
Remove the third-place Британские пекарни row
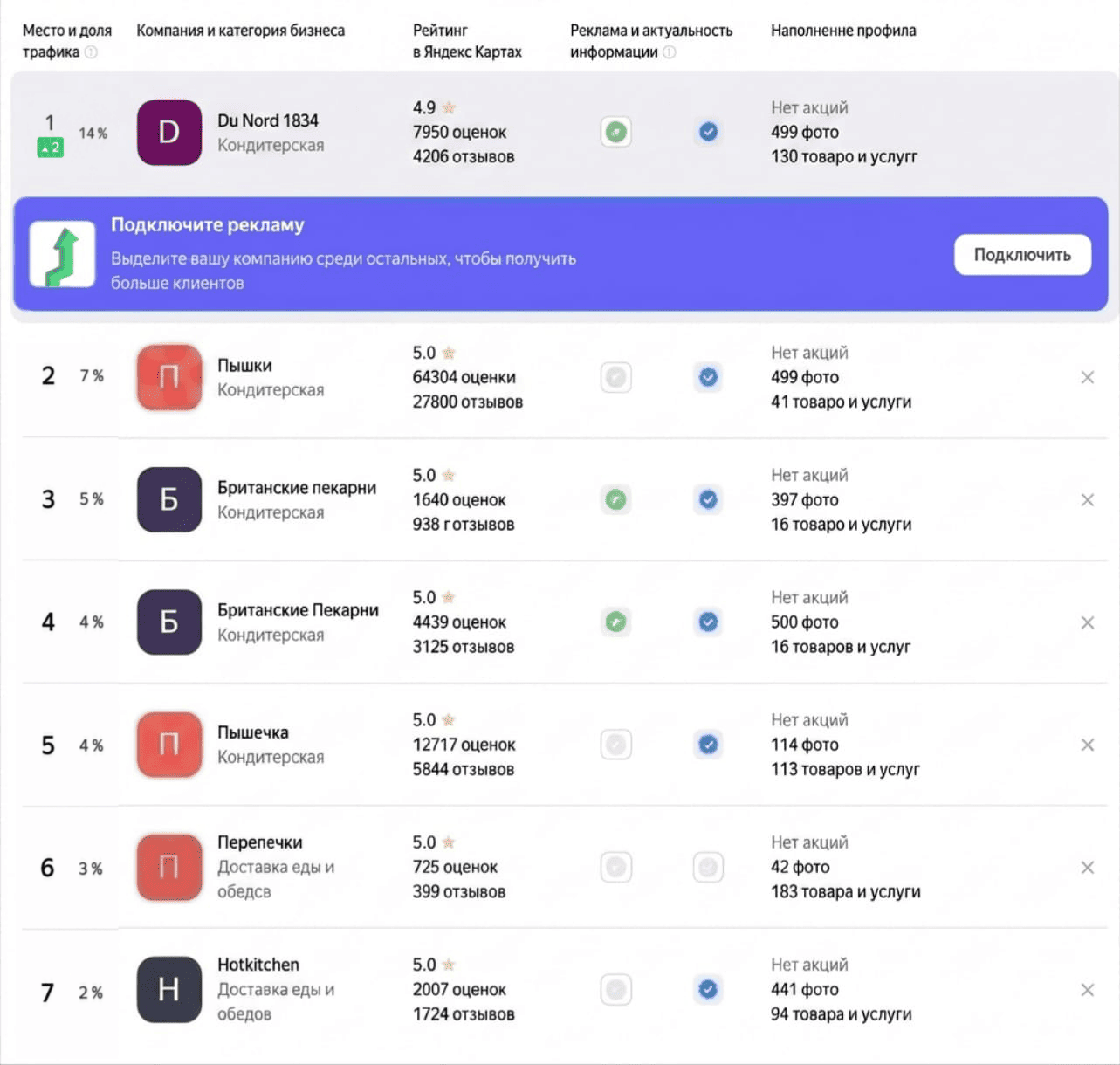[x=1088, y=500]
